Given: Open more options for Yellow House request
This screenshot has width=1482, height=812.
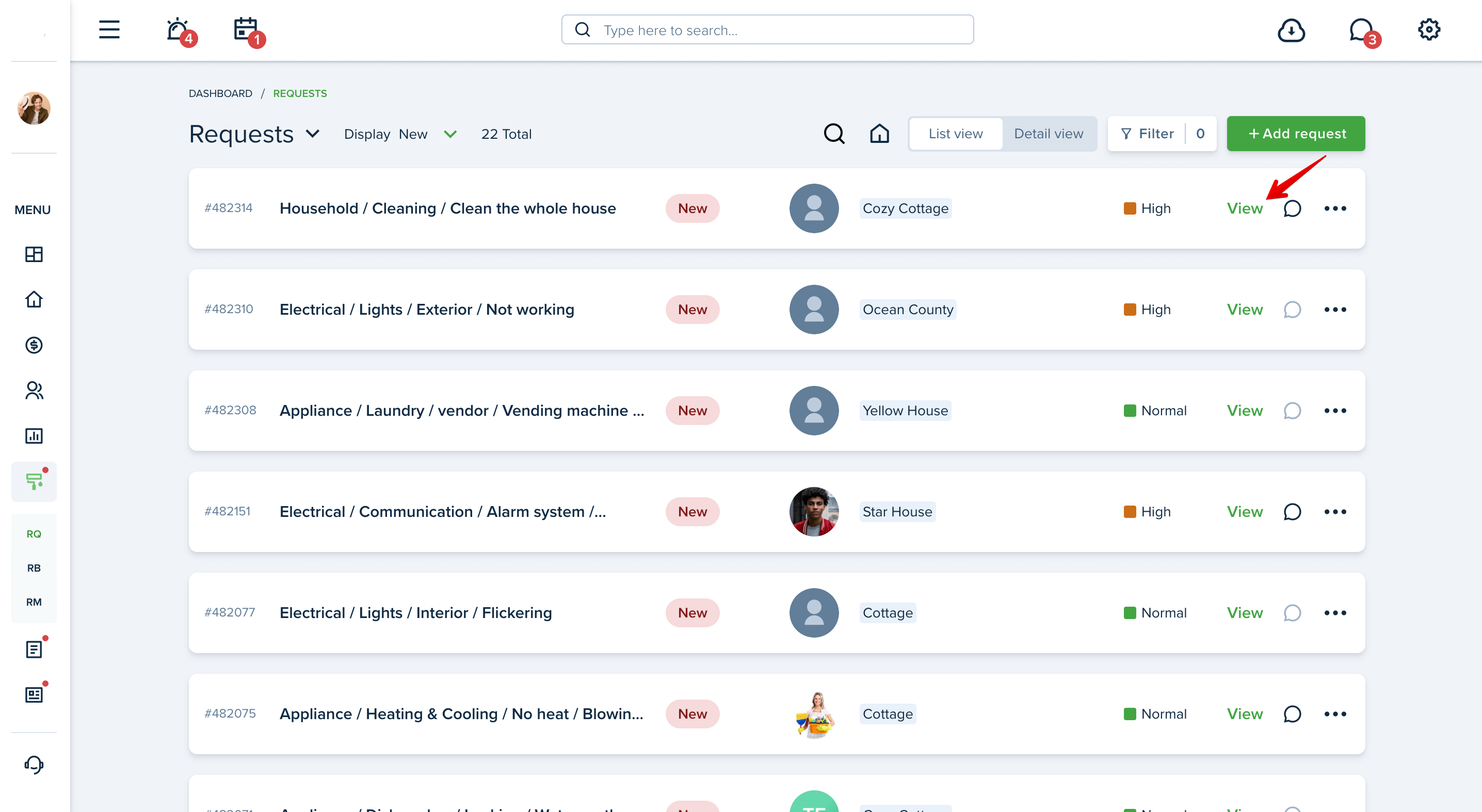Looking at the screenshot, I should 1335,411.
